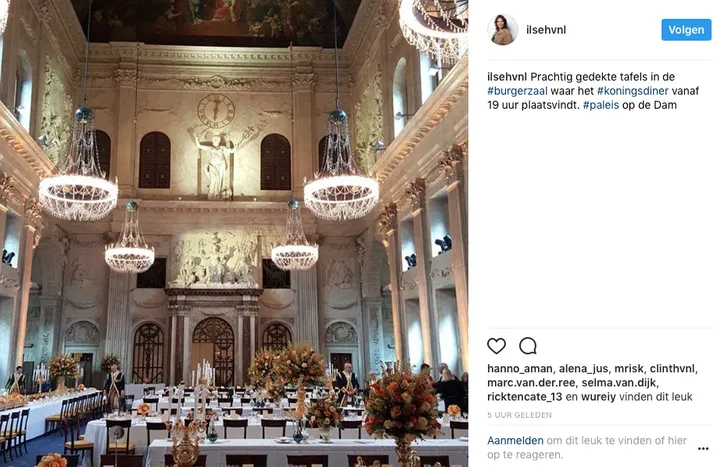
Task: Open the #koningsdiner hashtag
Action: pos(633,91)
